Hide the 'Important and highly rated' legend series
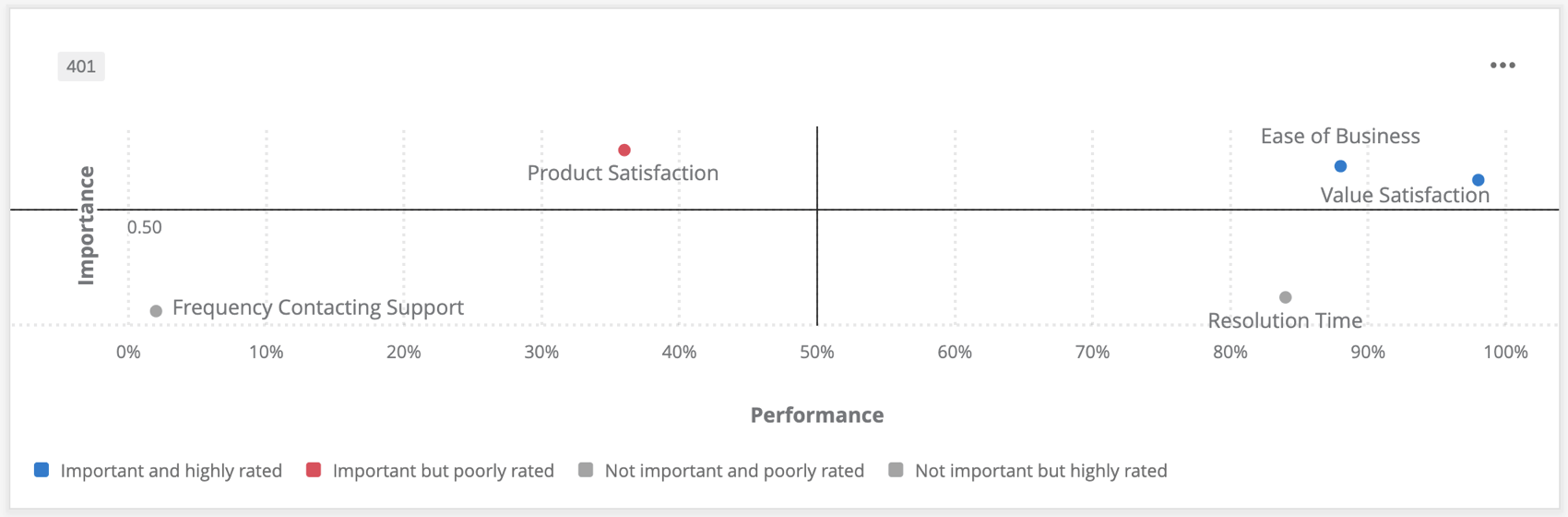 pos(171,471)
